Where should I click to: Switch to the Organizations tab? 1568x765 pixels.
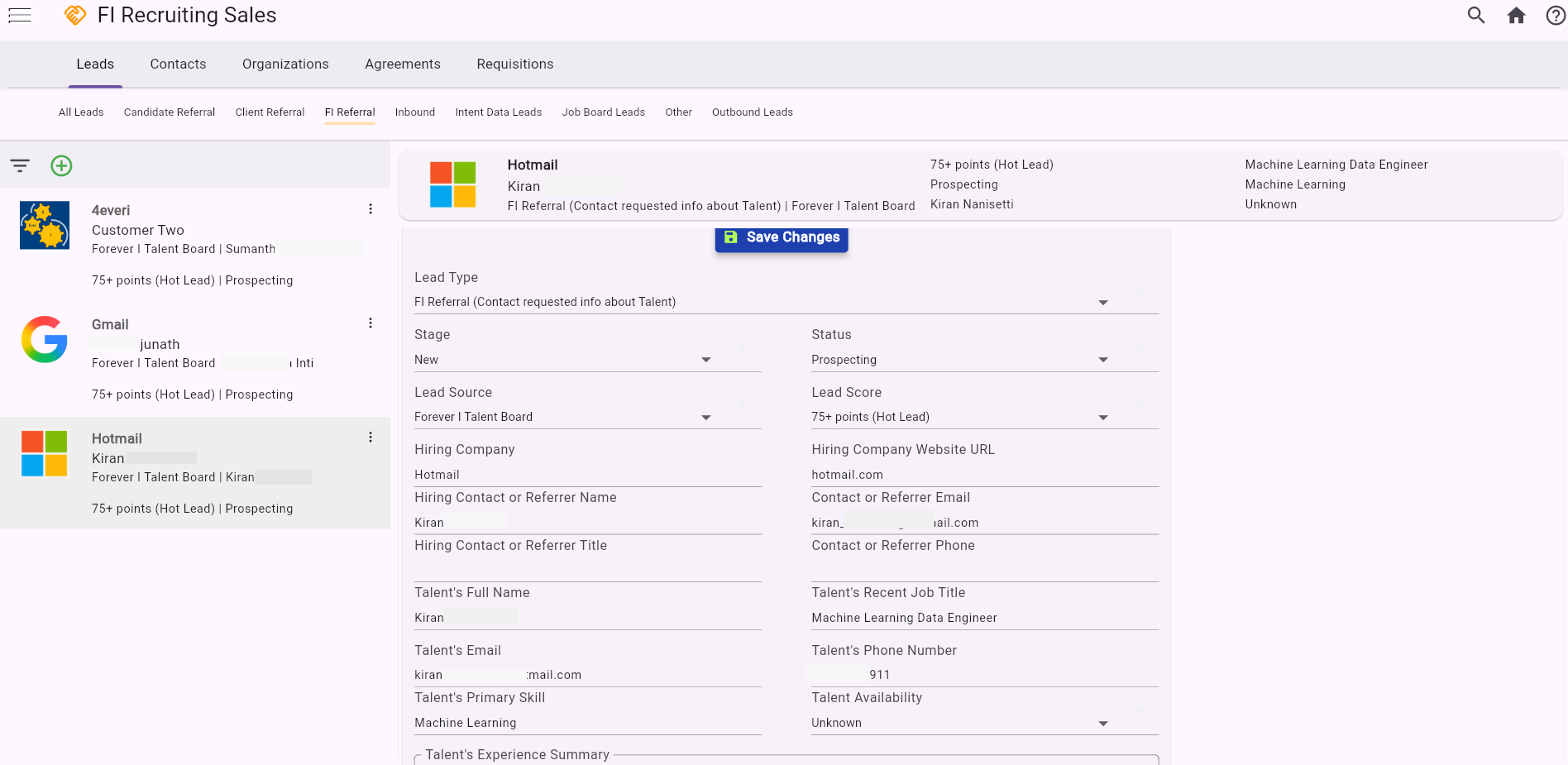click(285, 65)
